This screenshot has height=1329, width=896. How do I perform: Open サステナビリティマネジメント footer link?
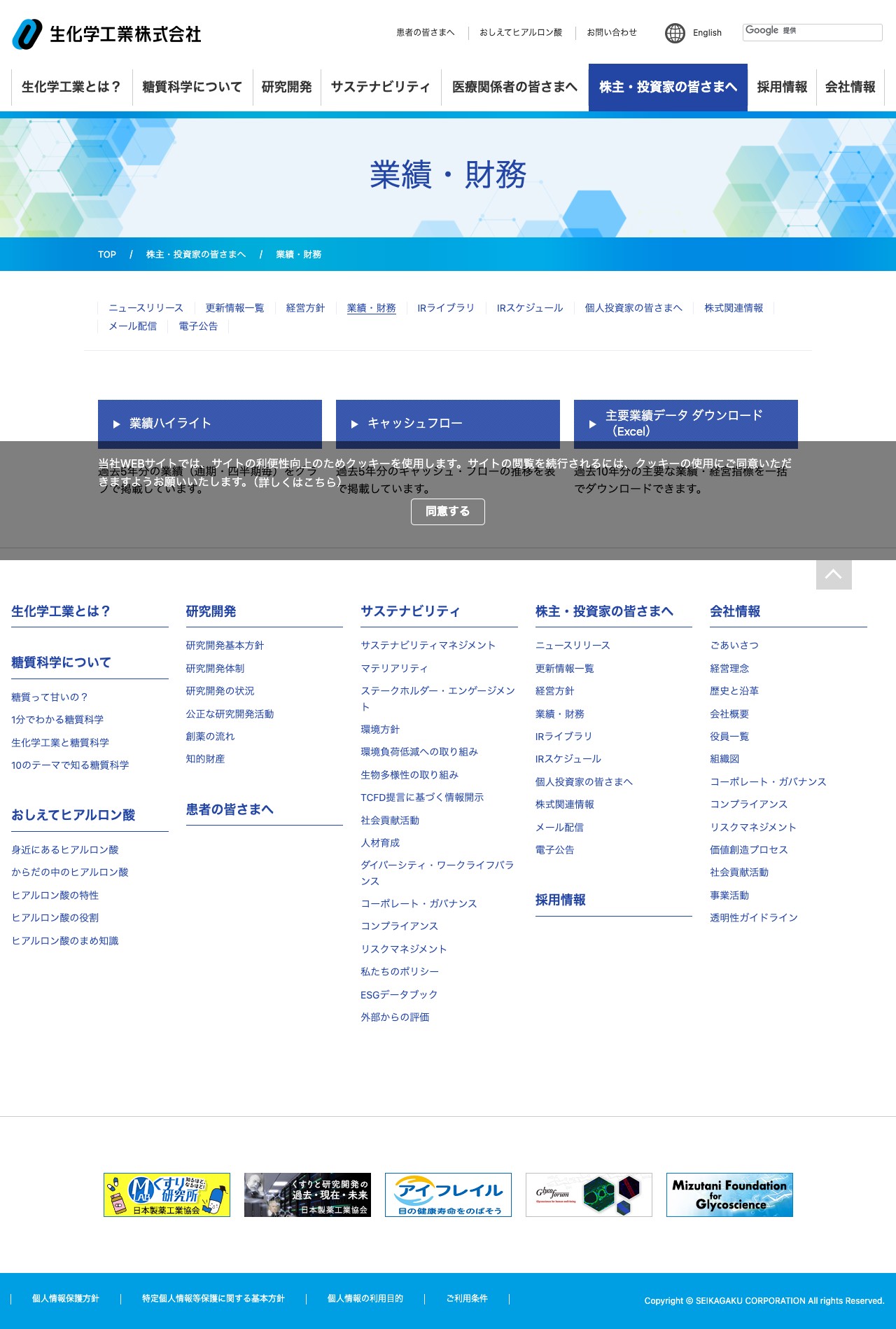(428, 646)
